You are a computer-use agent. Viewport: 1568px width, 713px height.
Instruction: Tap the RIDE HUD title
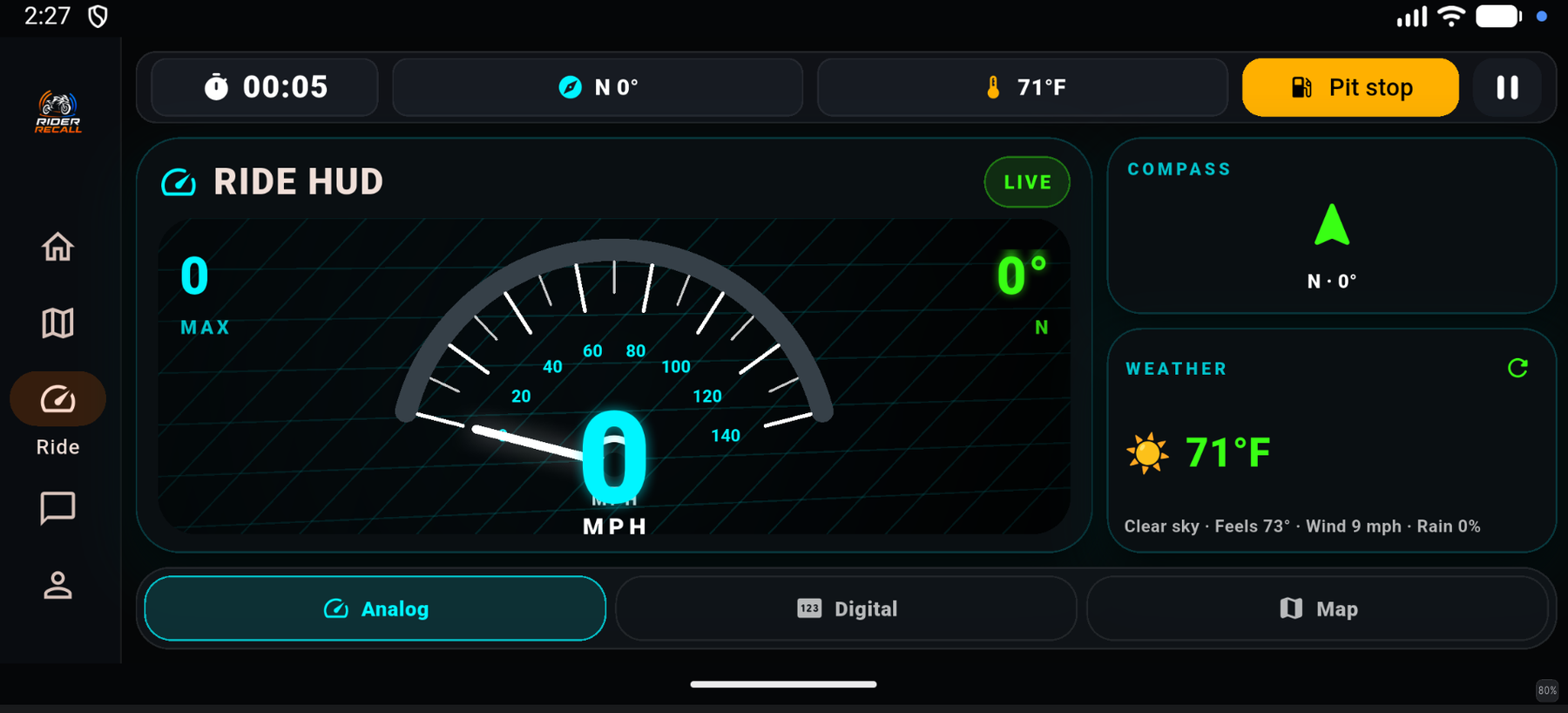[x=299, y=182]
